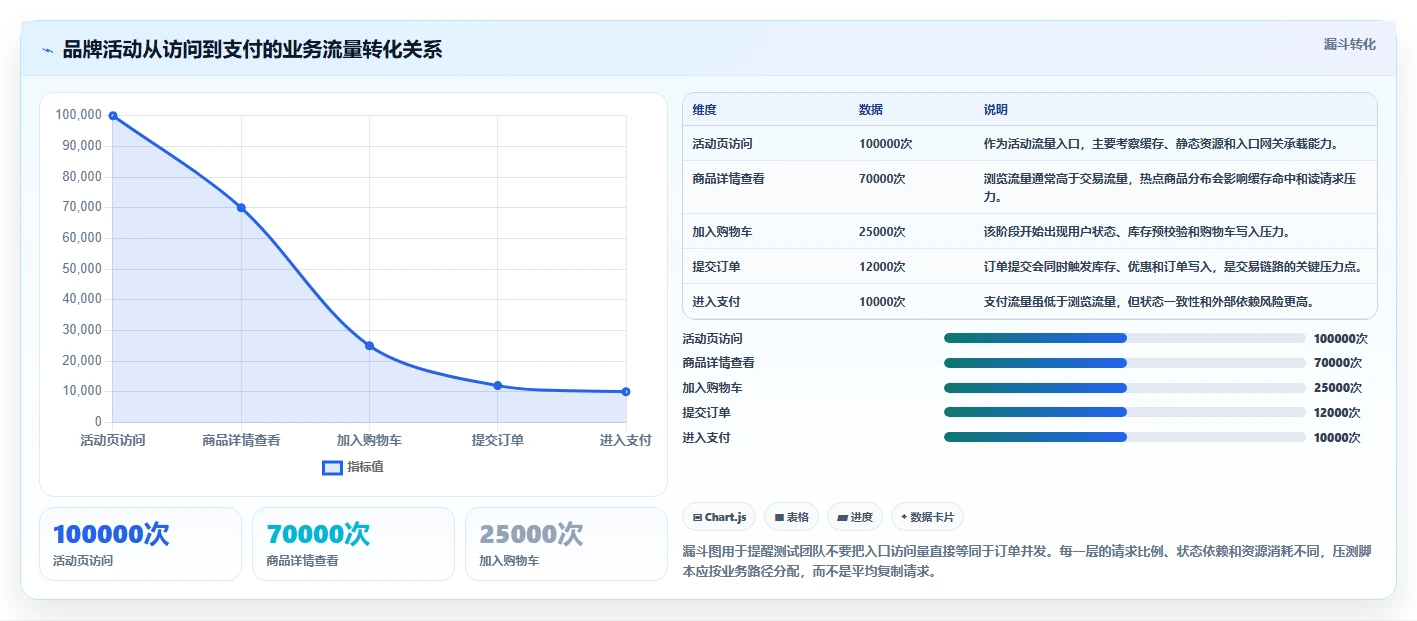Click the 提交订单 x-axis label on chart
Viewport: 1417px width, 621px height.
click(x=498, y=440)
